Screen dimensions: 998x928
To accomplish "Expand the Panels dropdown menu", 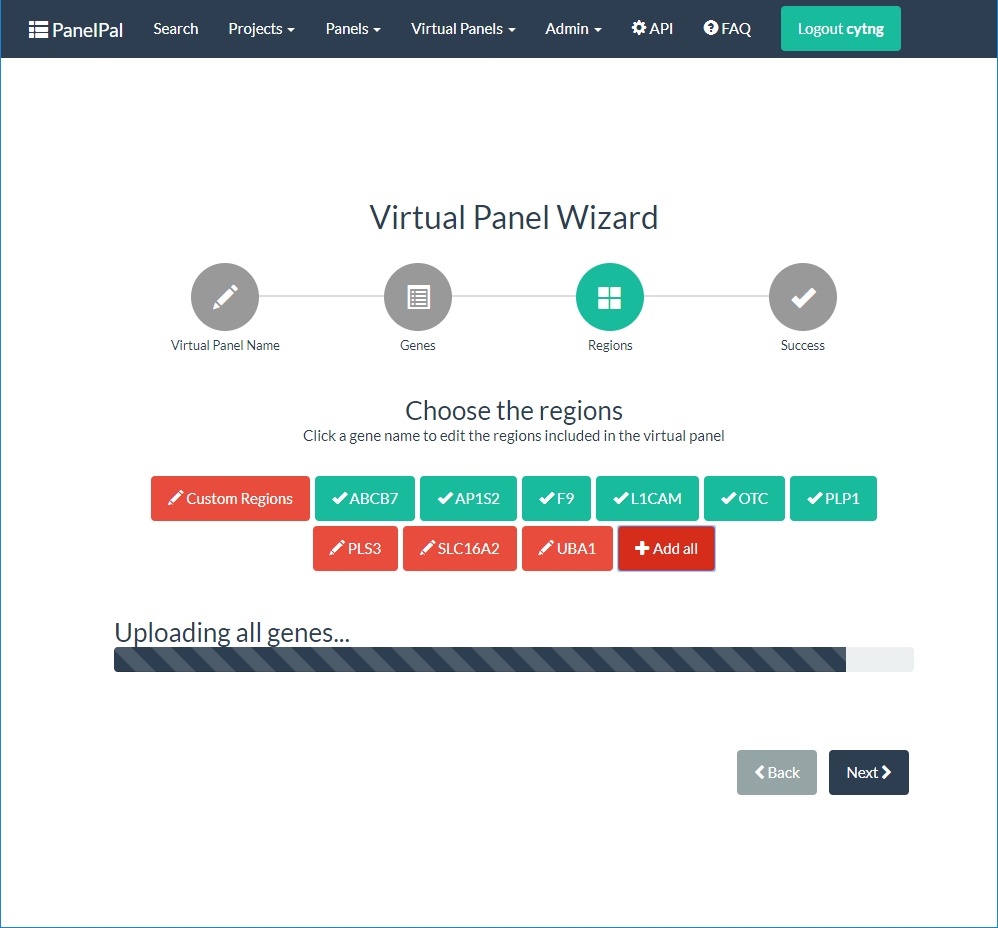I will [x=353, y=29].
